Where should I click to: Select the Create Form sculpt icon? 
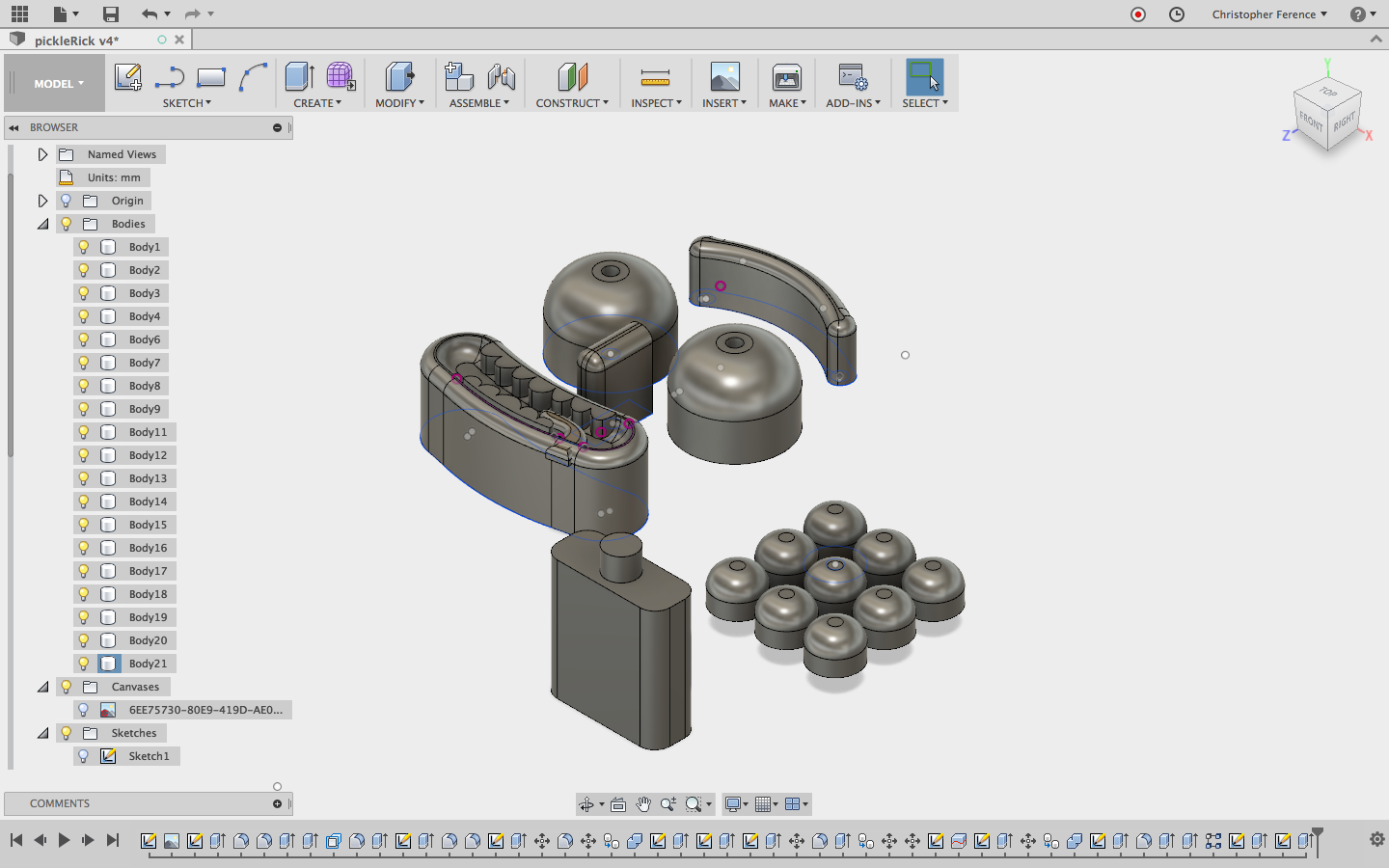pyautogui.click(x=340, y=77)
